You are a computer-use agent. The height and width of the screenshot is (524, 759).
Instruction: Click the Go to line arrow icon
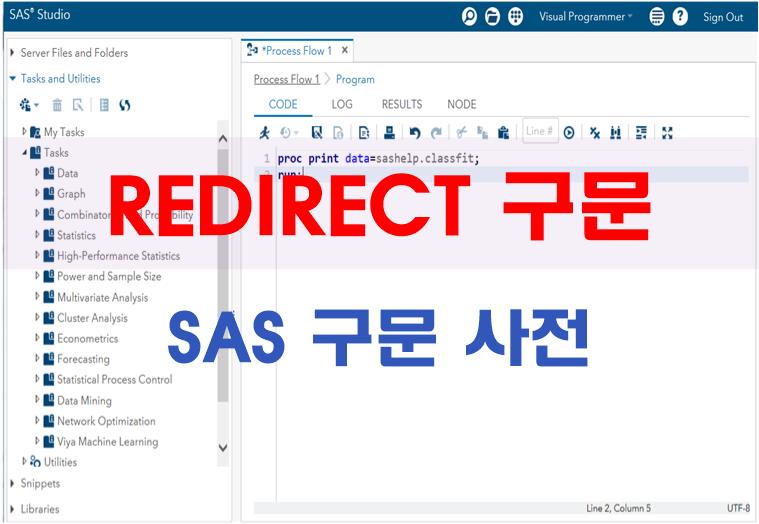(569, 133)
